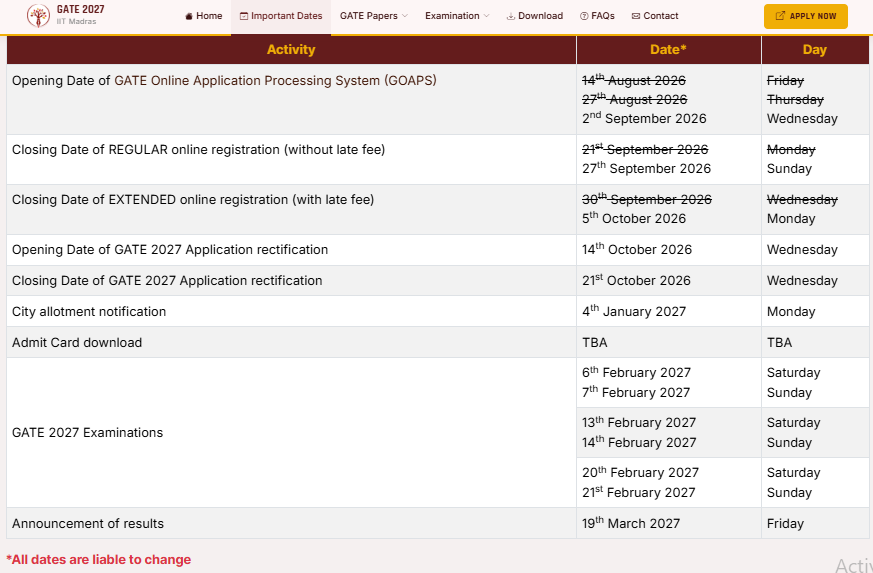
Task: Select the 21st February 2027 date
Action: [x=639, y=493]
